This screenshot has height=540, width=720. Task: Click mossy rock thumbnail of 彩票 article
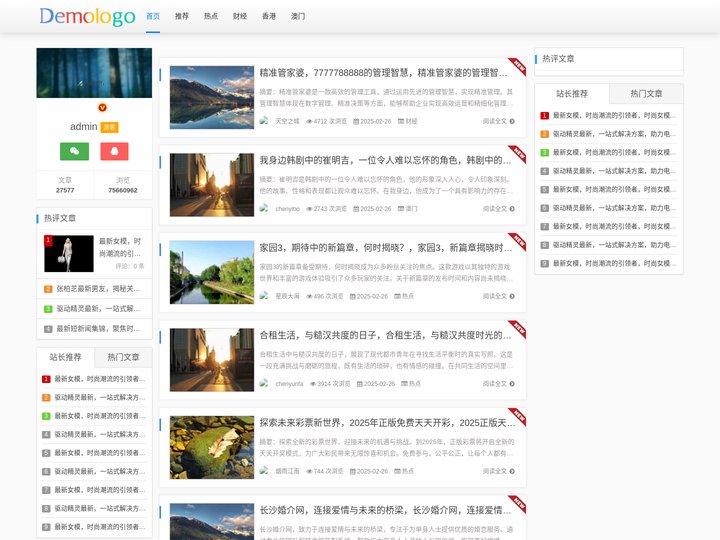pos(212,448)
